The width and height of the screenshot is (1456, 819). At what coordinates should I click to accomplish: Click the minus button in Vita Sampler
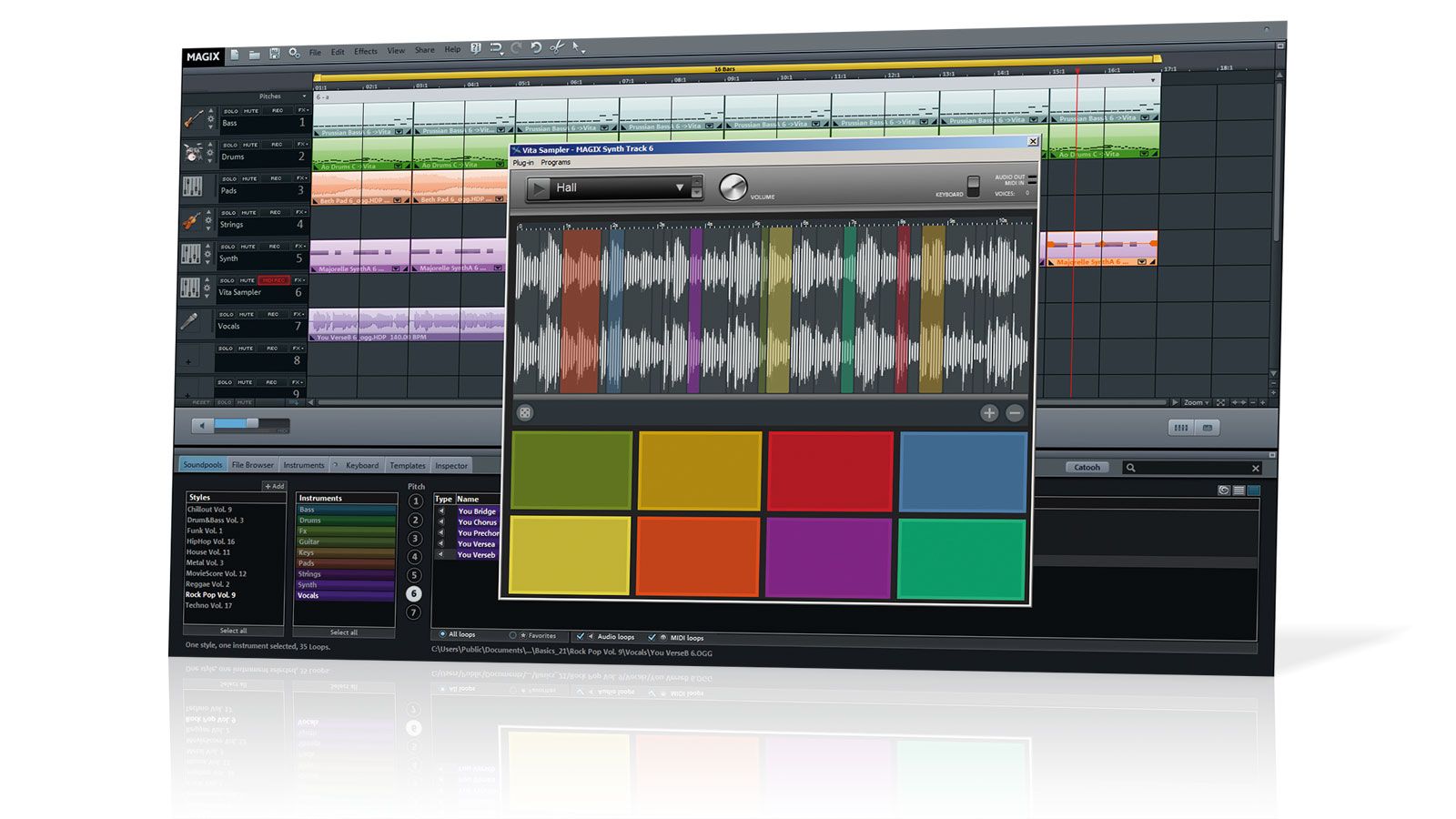coord(1015,413)
